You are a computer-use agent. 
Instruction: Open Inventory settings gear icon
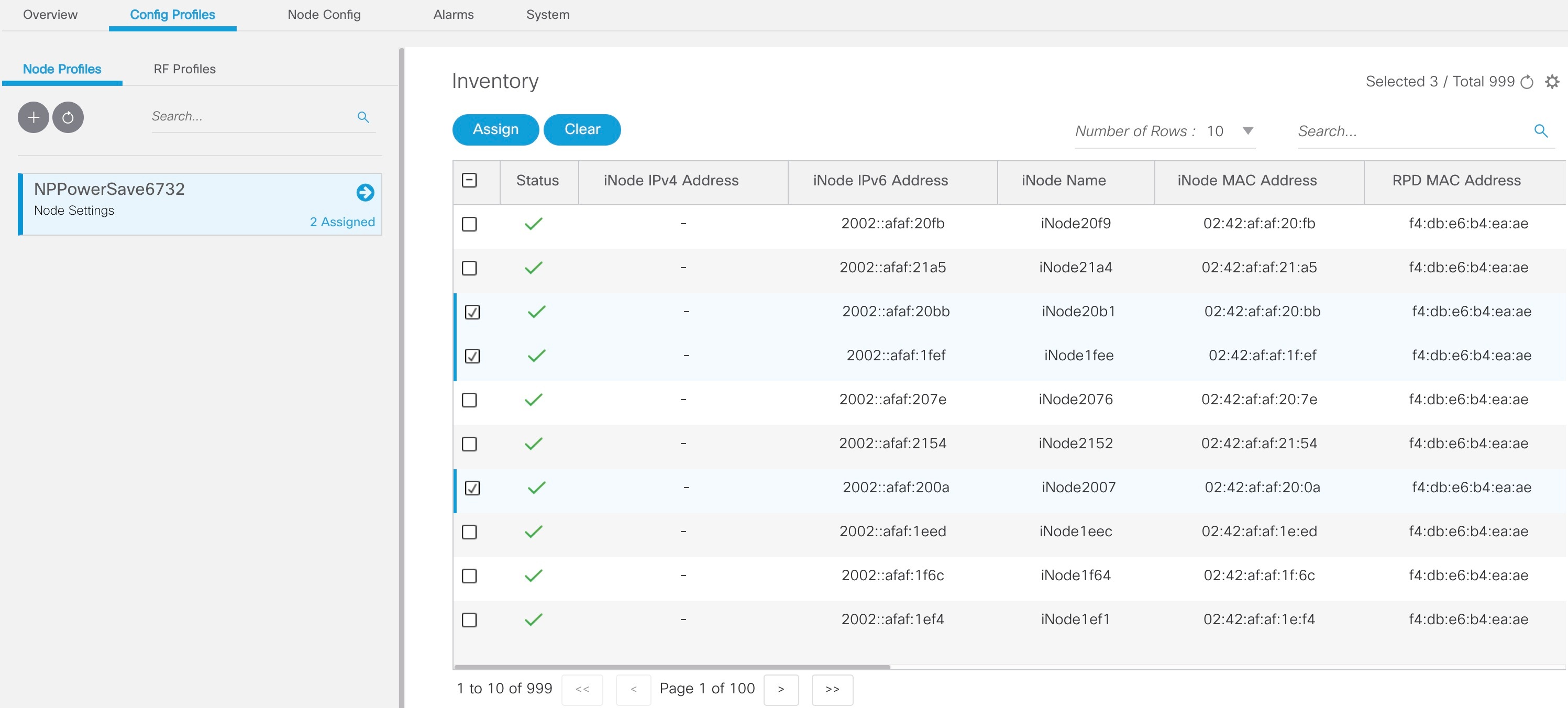click(1552, 82)
